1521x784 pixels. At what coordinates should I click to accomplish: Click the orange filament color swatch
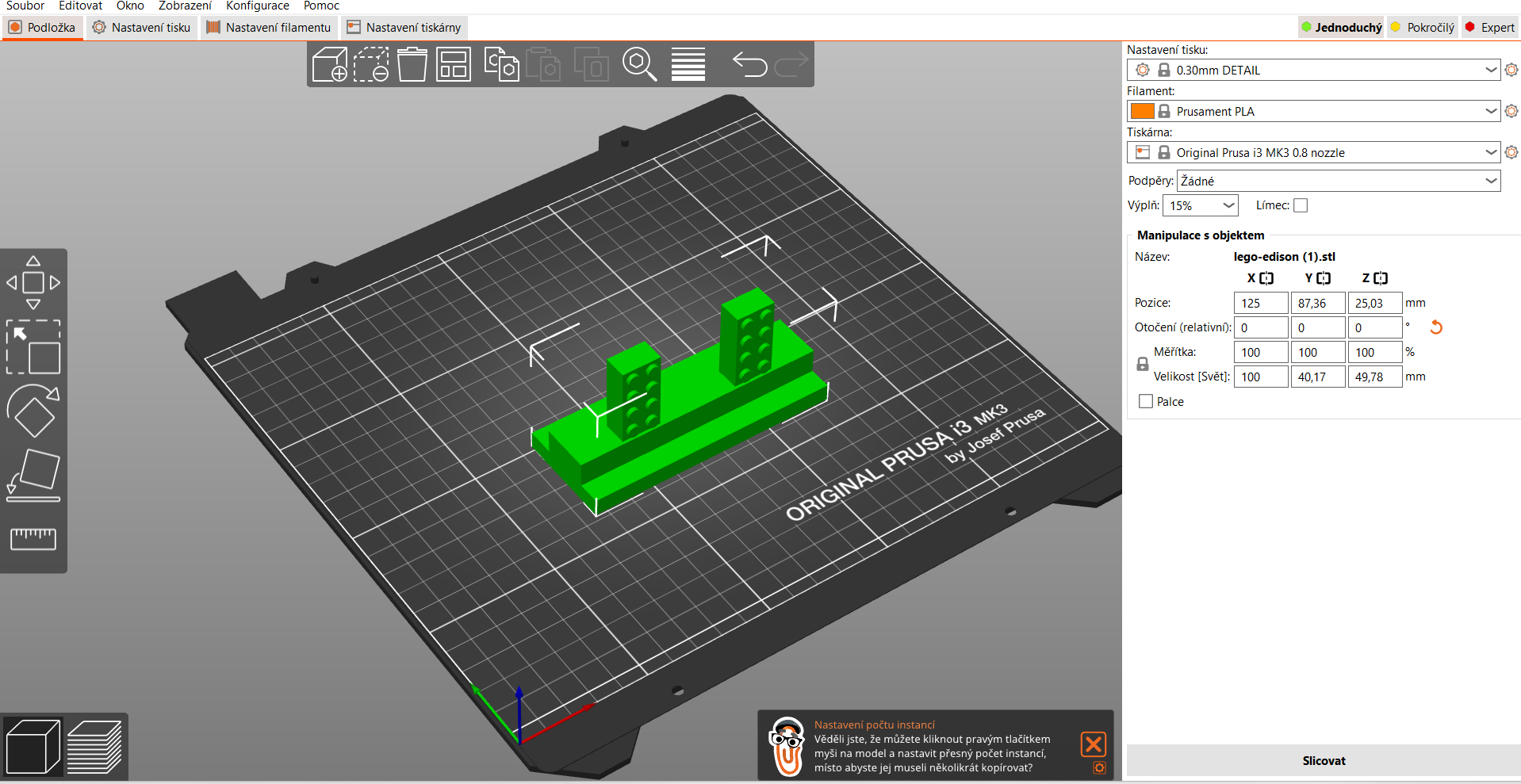click(1142, 111)
